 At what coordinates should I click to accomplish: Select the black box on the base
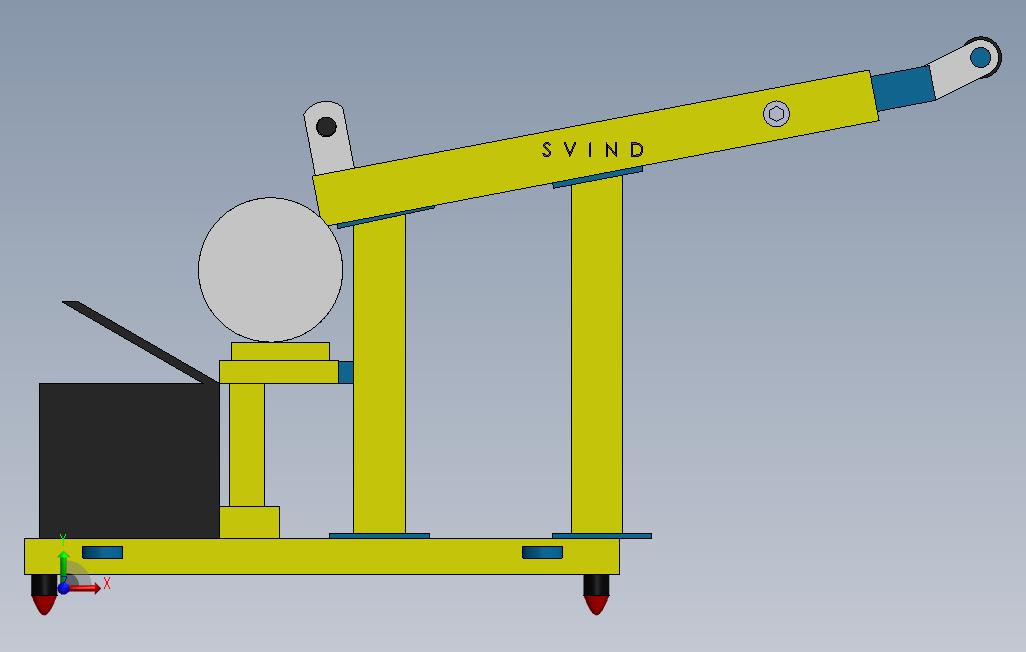pyautogui.click(x=129, y=461)
